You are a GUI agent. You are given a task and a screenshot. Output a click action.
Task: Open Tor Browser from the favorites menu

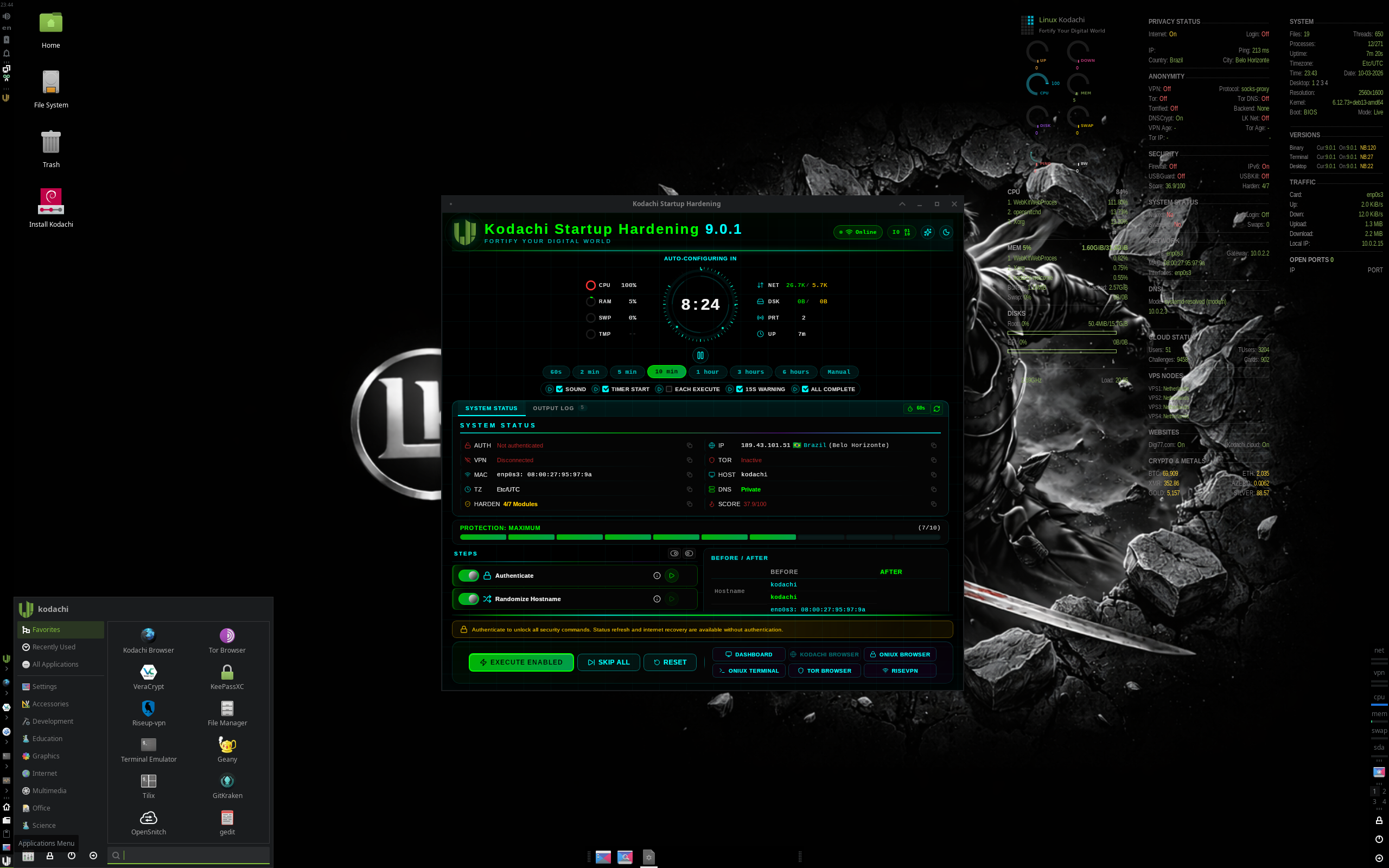tap(227, 641)
